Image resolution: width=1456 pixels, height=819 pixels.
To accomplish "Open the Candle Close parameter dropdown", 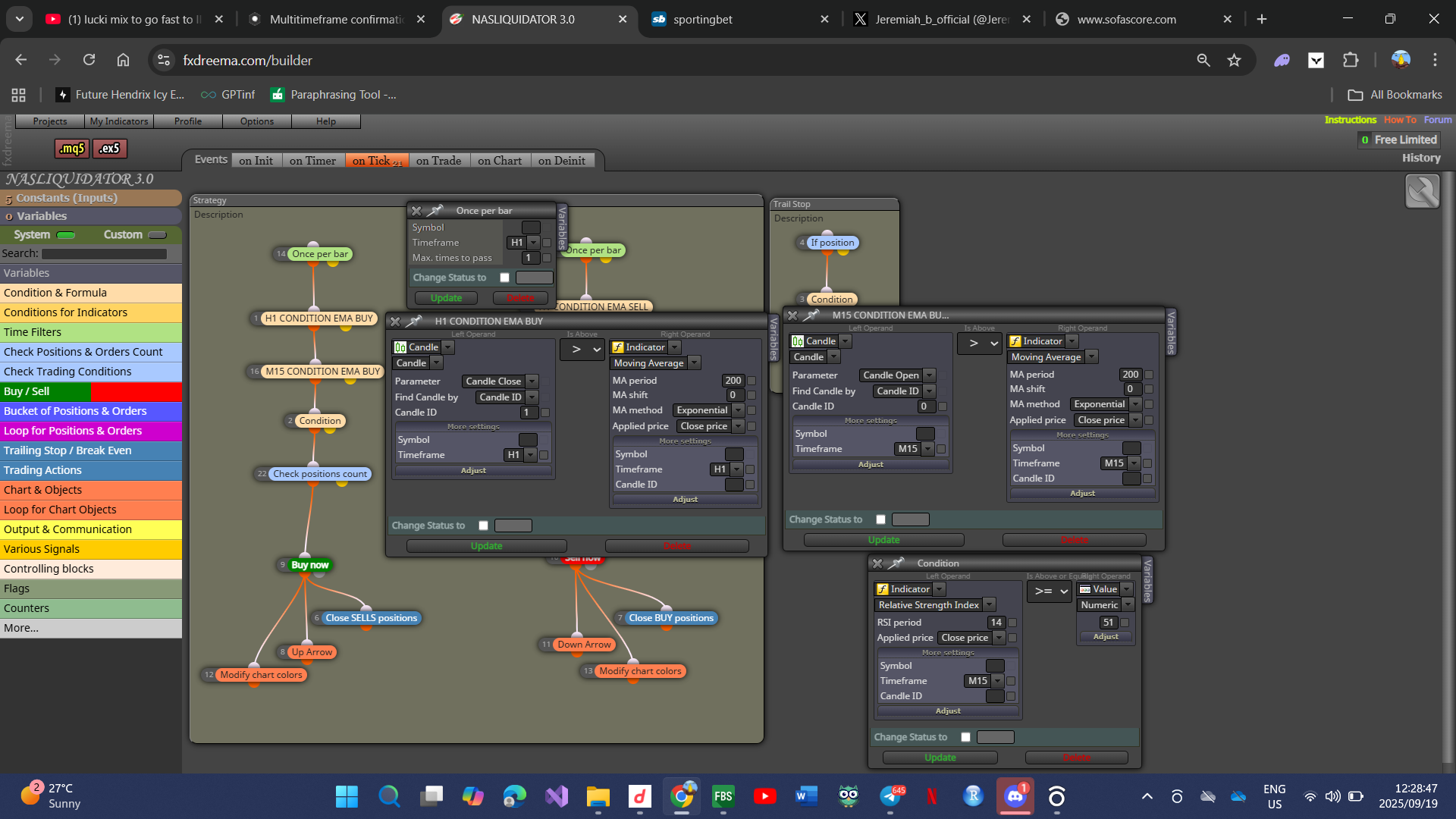I will tap(500, 381).
